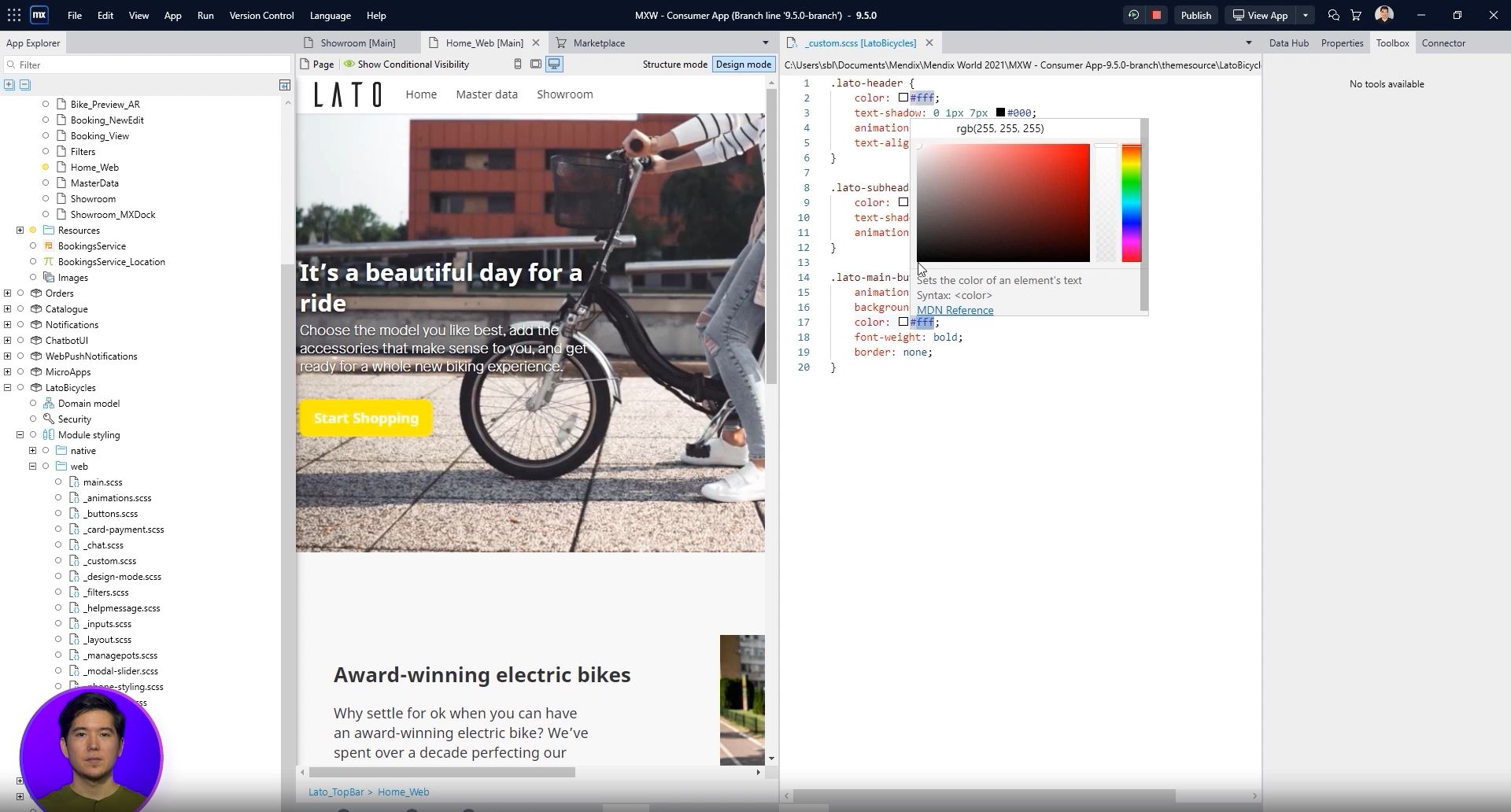Open the Marketplace shopping cart icon
The height and width of the screenshot is (812, 1511).
(1356, 15)
